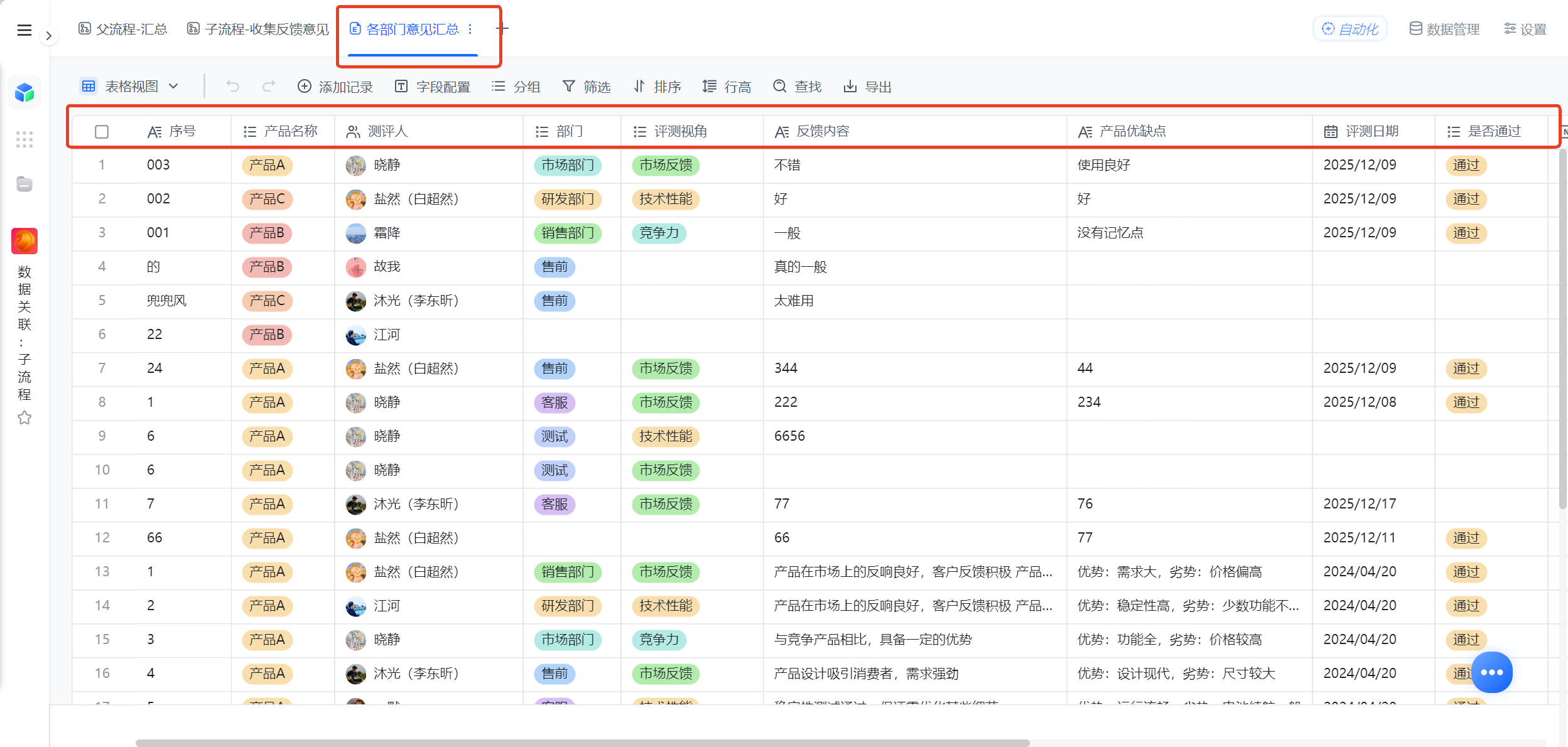Switch to 子流程-收集反馈意见 tab
1568x747 pixels.
point(258,29)
